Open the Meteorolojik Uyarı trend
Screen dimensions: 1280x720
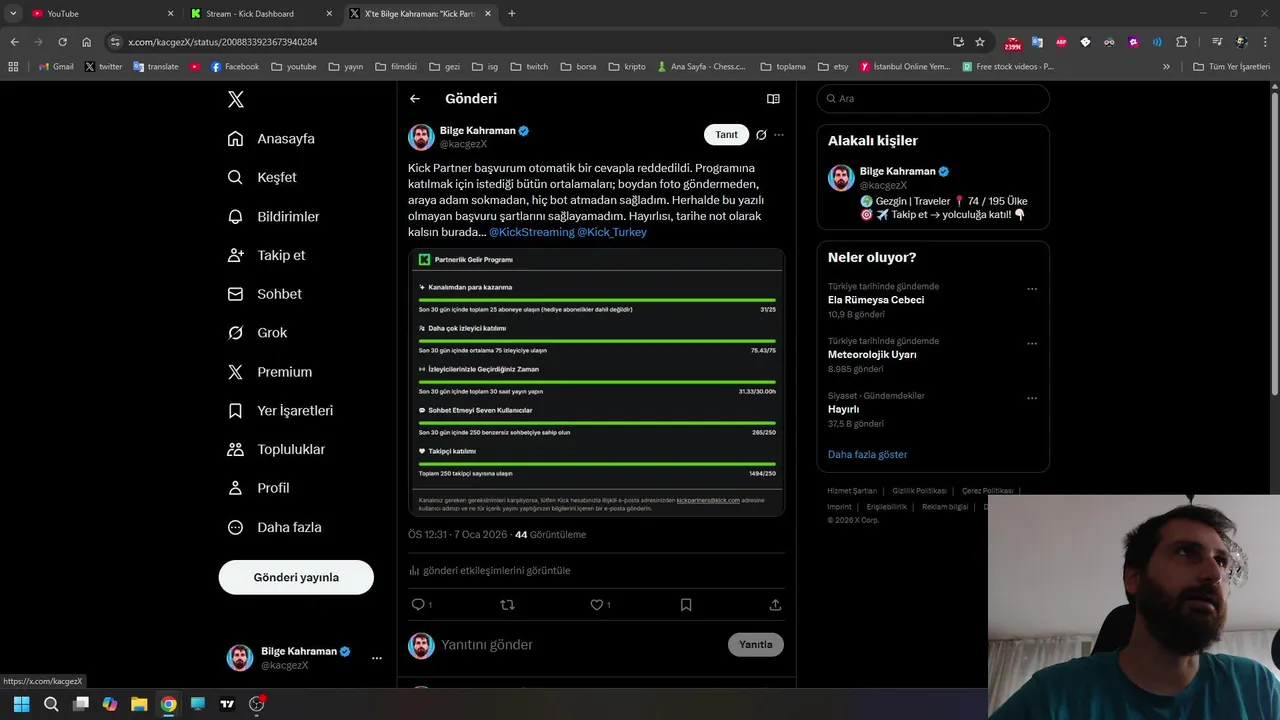point(872,354)
